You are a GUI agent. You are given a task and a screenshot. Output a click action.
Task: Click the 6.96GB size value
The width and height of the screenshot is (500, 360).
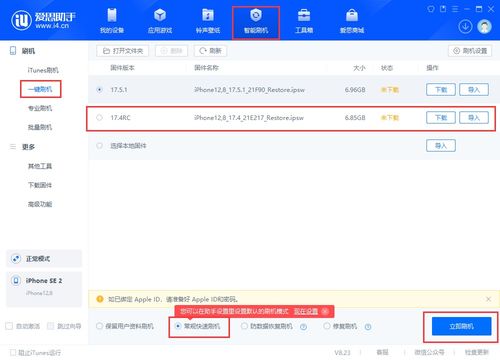(x=355, y=90)
